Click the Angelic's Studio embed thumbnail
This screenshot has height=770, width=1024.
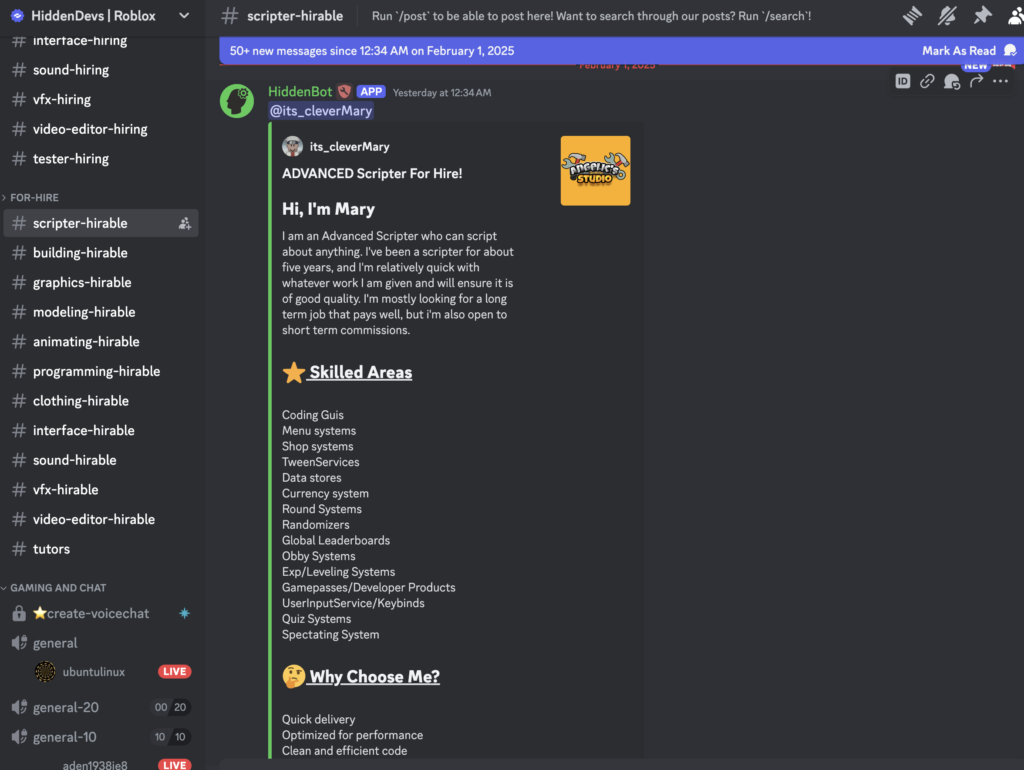tap(595, 171)
